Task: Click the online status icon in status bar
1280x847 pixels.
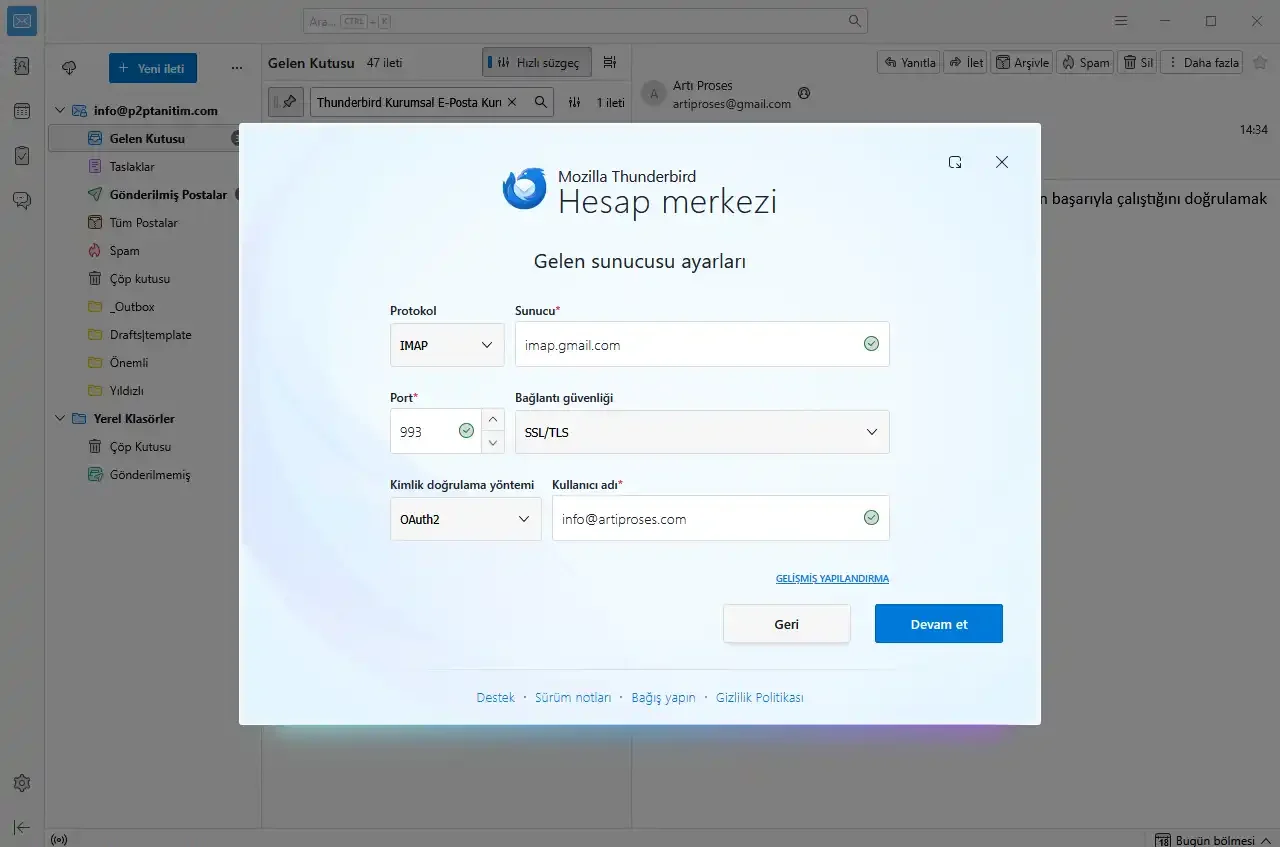Action: tap(59, 839)
